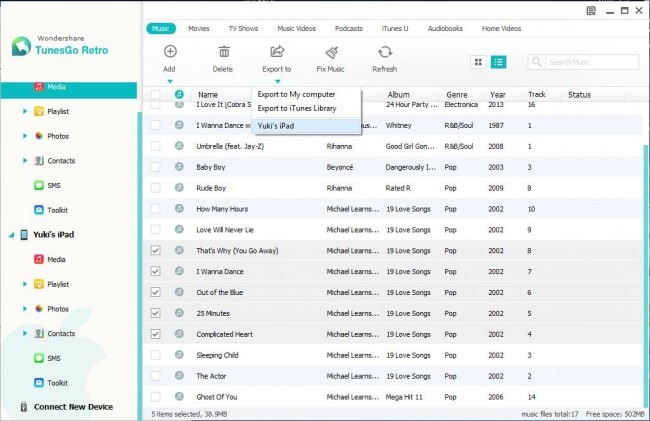This screenshot has height=421, width=650.
Task: Click the Connect New Device icon
Action: coord(24,406)
